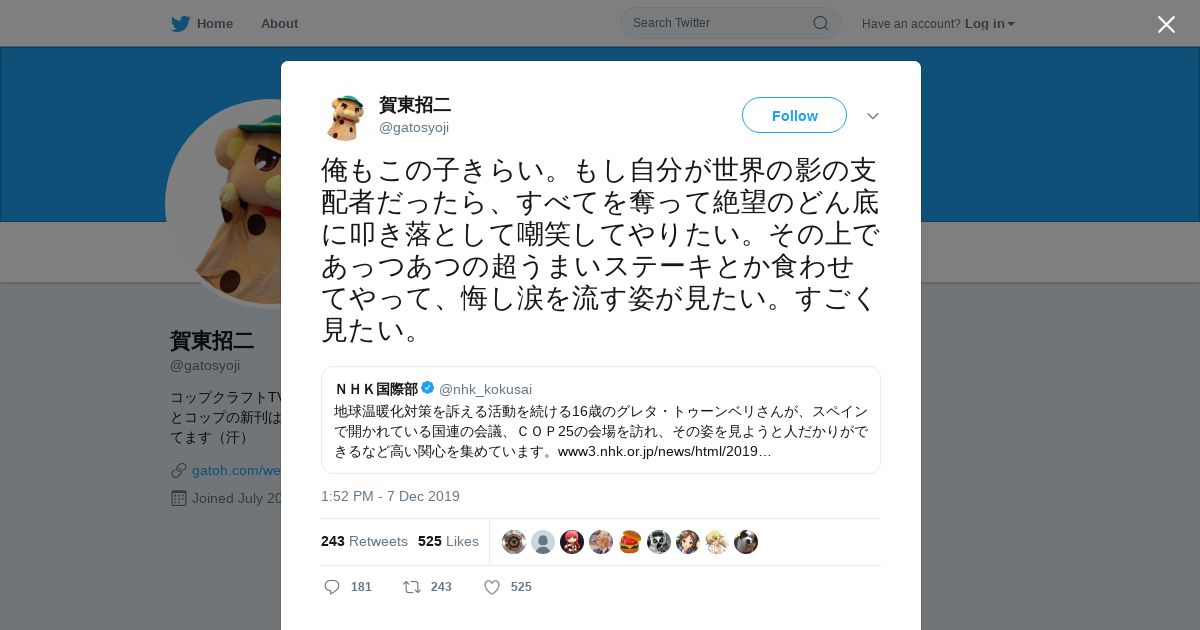Click the reply speech bubble icon
The width and height of the screenshot is (1200, 630).
click(x=332, y=587)
